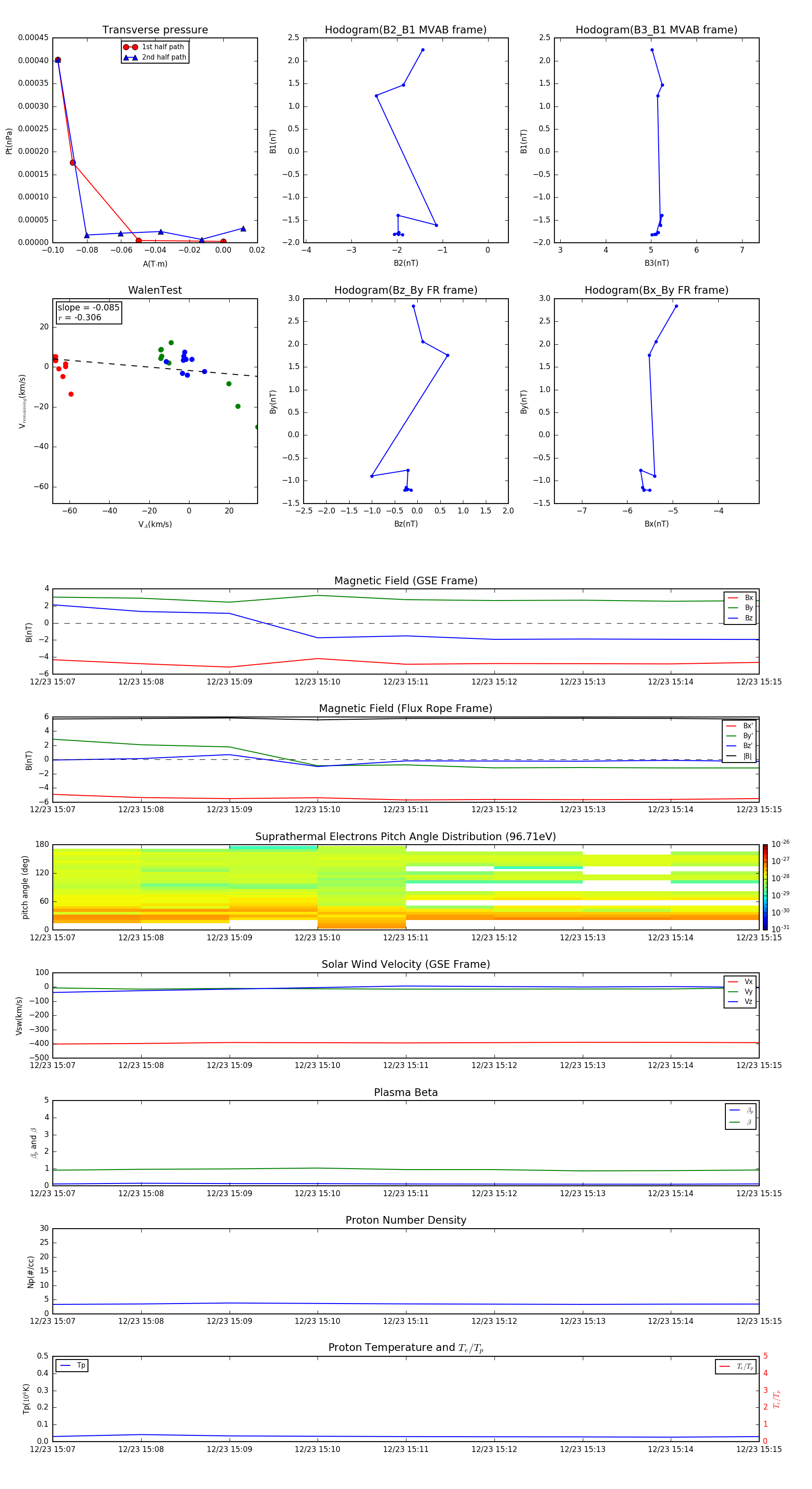Select the Te/Tp legend entry
This screenshot has height=1489, width=812.
pos(736,1366)
